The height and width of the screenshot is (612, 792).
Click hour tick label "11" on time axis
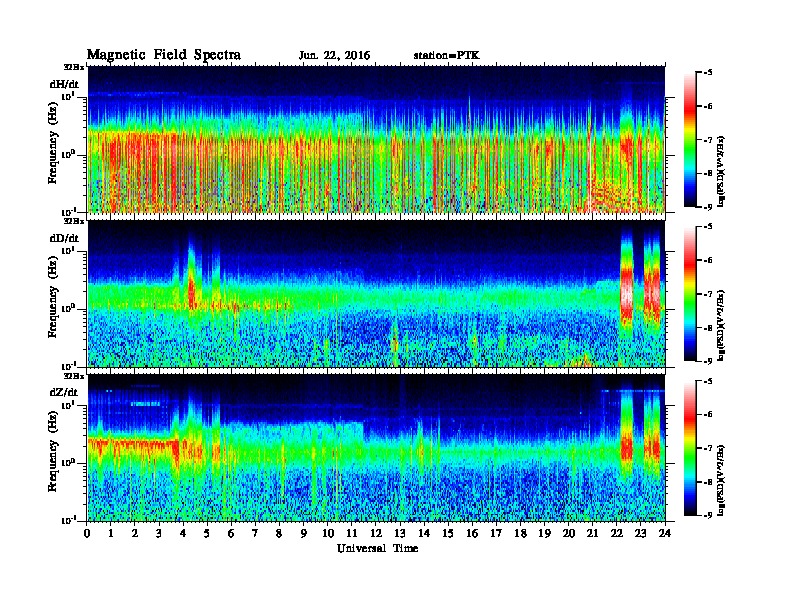click(x=352, y=533)
